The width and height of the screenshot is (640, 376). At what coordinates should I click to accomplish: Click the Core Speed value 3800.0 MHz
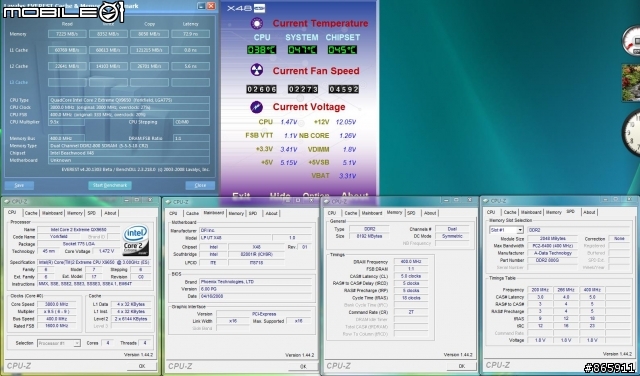(56, 305)
